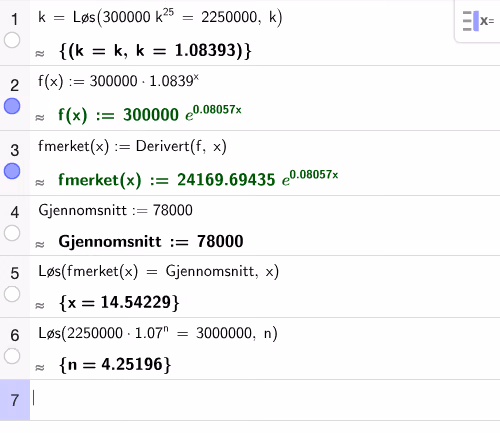500x433 pixels.
Task: Click result {x = 14.54229}
Action: tap(119, 303)
